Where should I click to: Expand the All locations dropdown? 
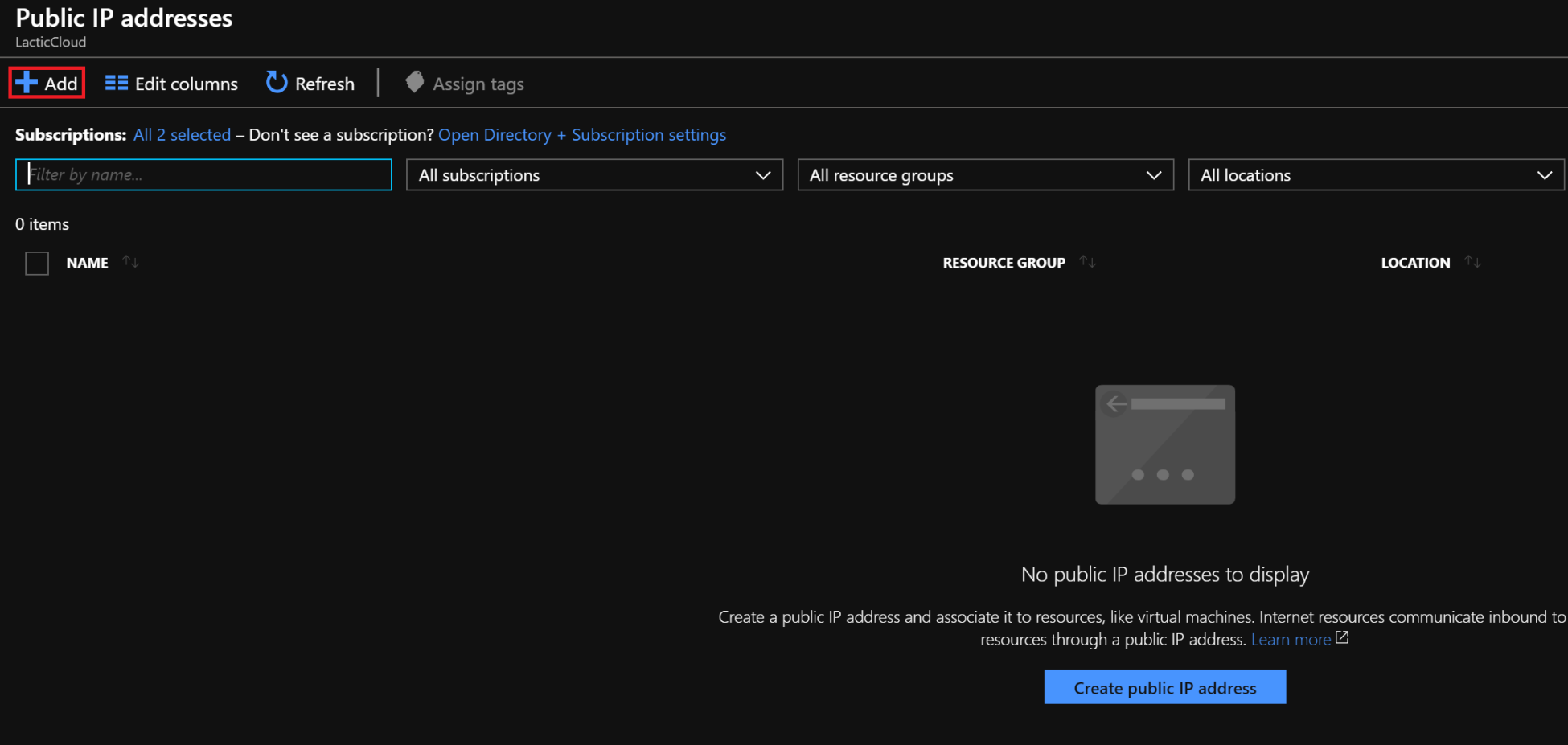click(x=1377, y=175)
